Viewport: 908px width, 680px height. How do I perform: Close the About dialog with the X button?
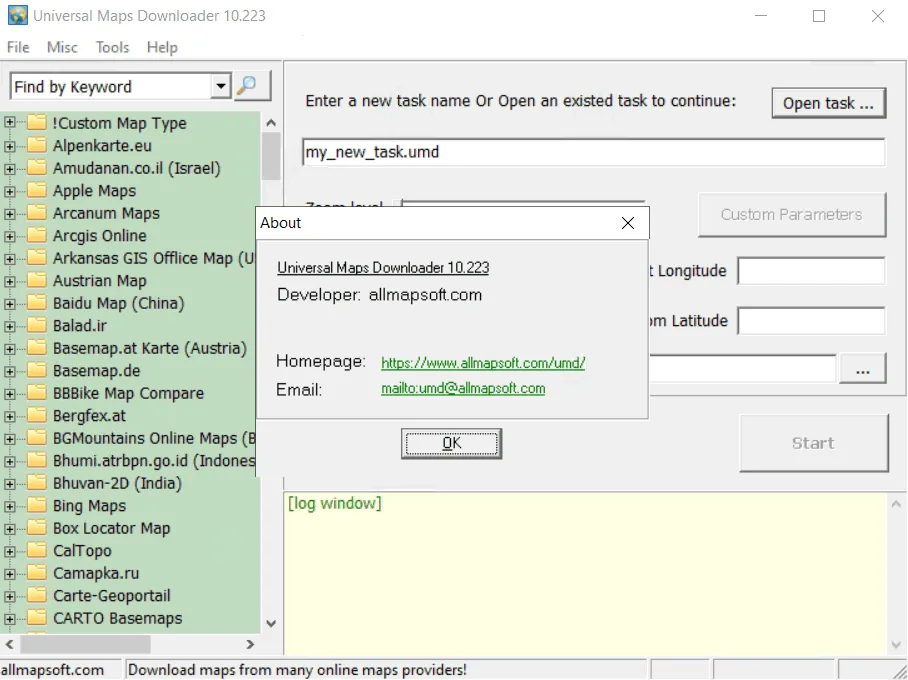click(x=628, y=223)
